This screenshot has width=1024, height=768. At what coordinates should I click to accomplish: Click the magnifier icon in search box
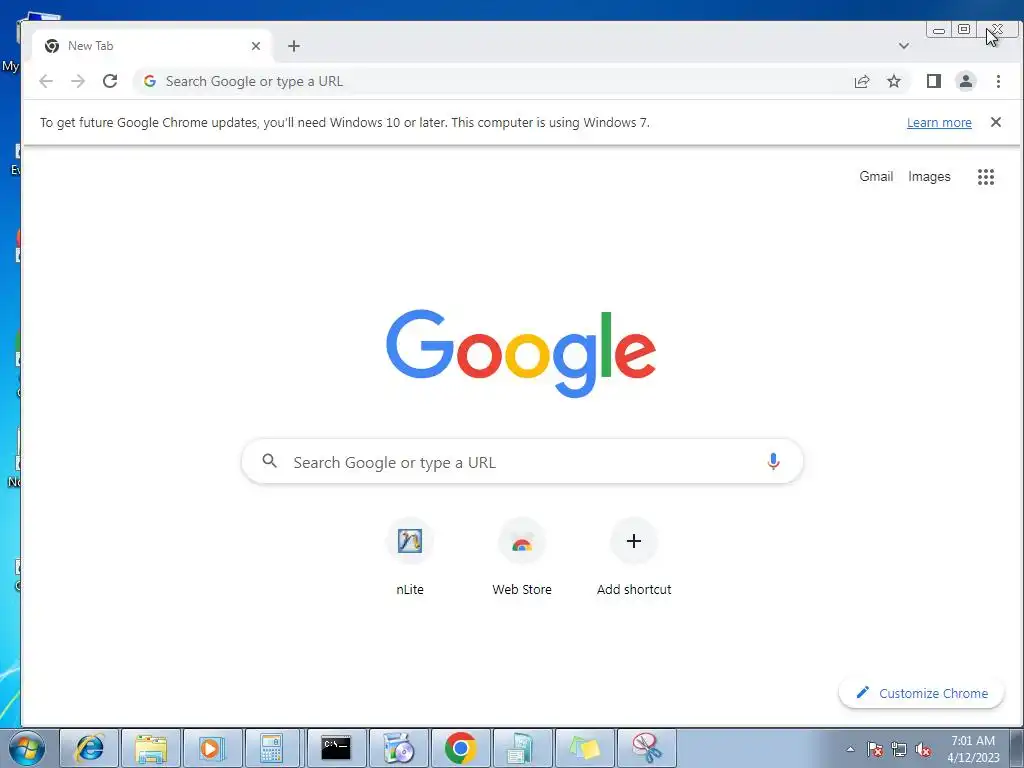click(x=270, y=461)
